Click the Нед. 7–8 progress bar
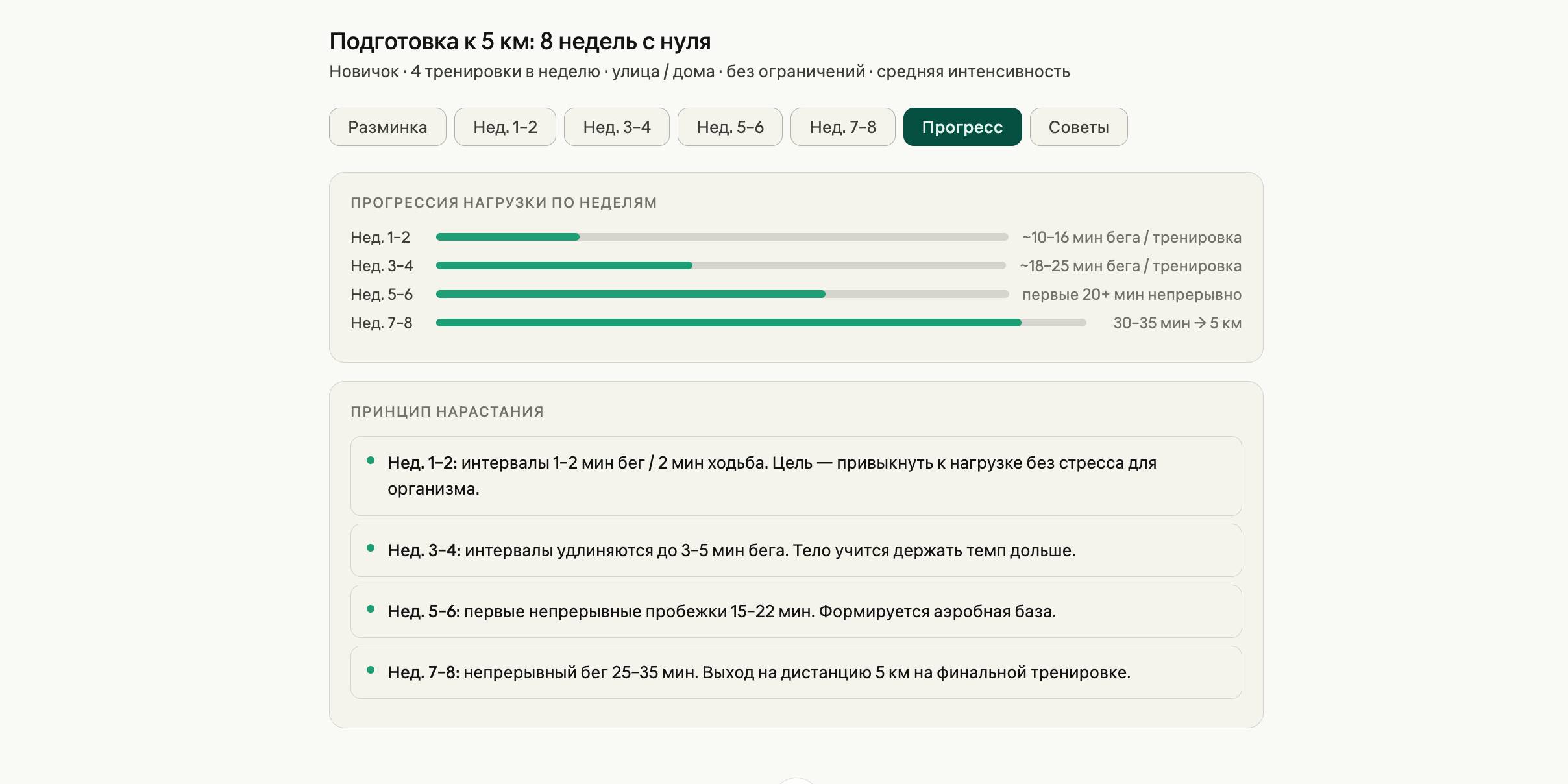Screen dimensions: 1568x784 761,323
